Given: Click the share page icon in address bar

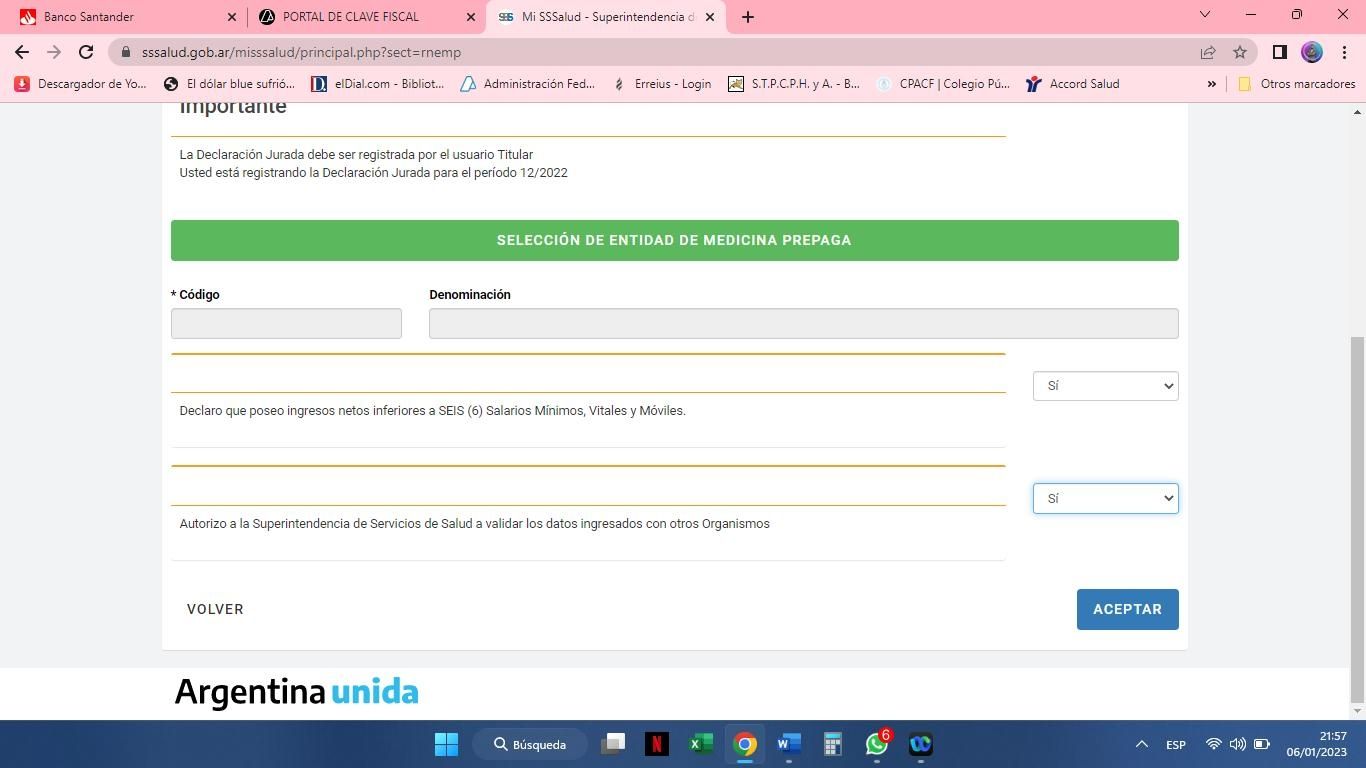Looking at the screenshot, I should tap(1208, 52).
